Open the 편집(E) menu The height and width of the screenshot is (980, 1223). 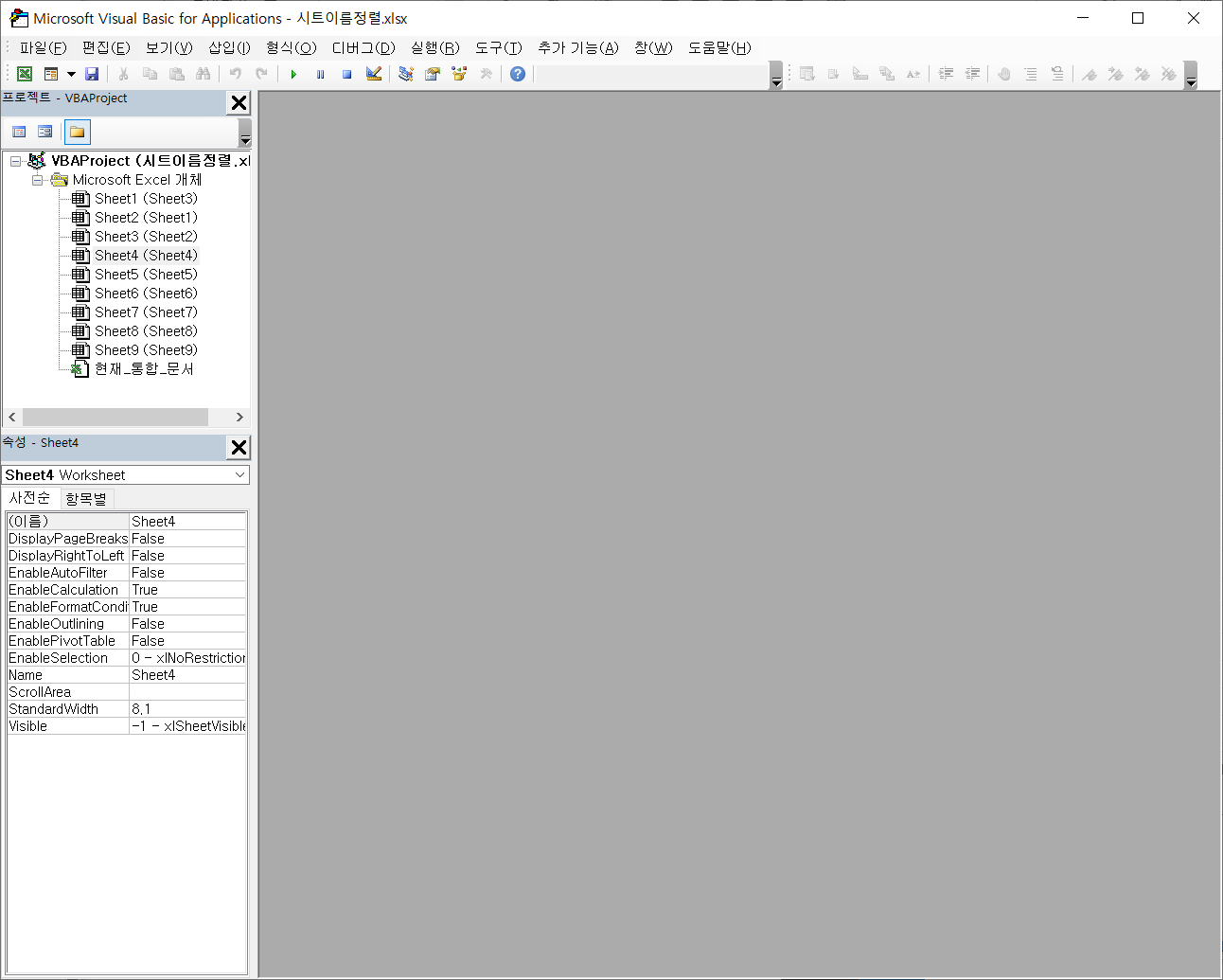pos(106,47)
